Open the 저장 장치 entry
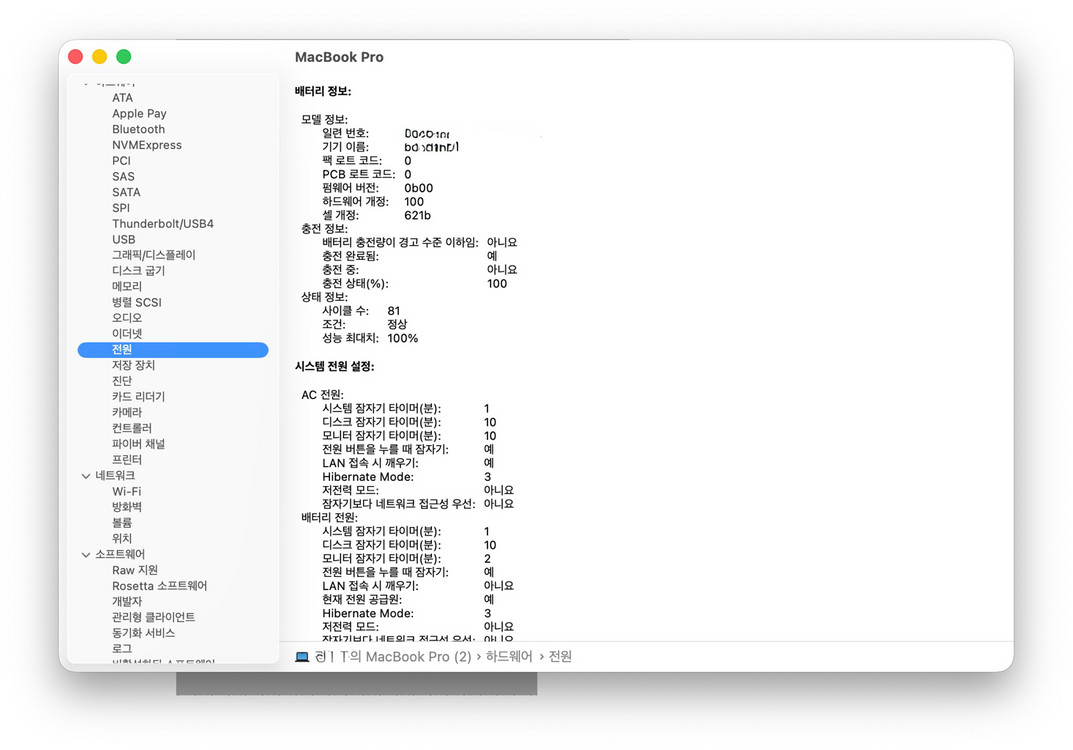Image resolution: width=1073 pixels, height=750 pixels. click(133, 365)
